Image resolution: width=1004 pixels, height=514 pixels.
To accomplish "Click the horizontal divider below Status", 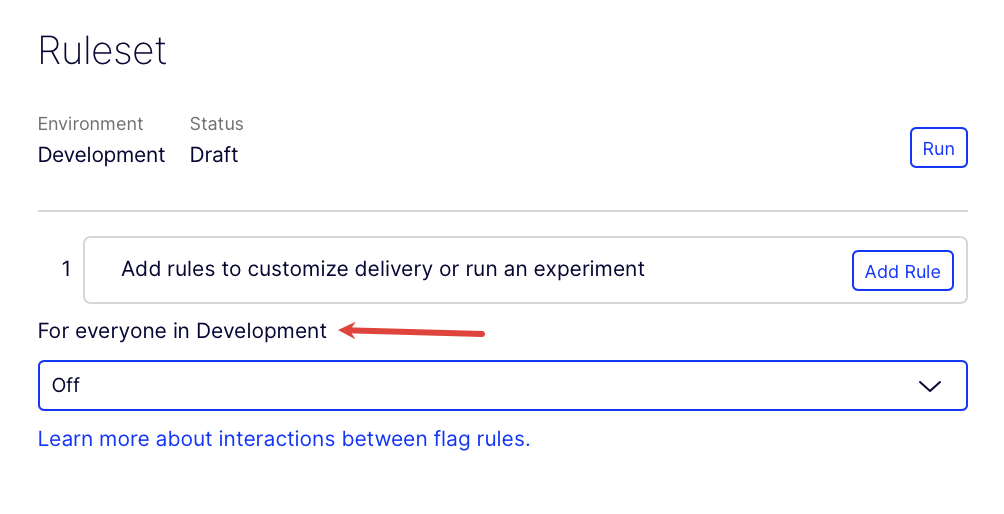I will click(x=502, y=211).
